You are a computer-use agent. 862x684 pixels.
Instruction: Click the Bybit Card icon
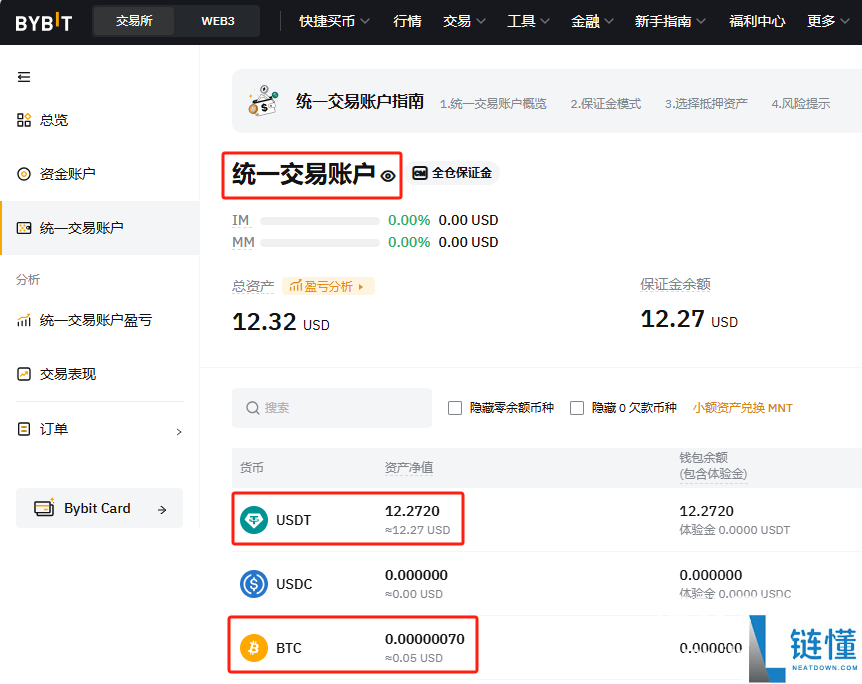point(44,508)
